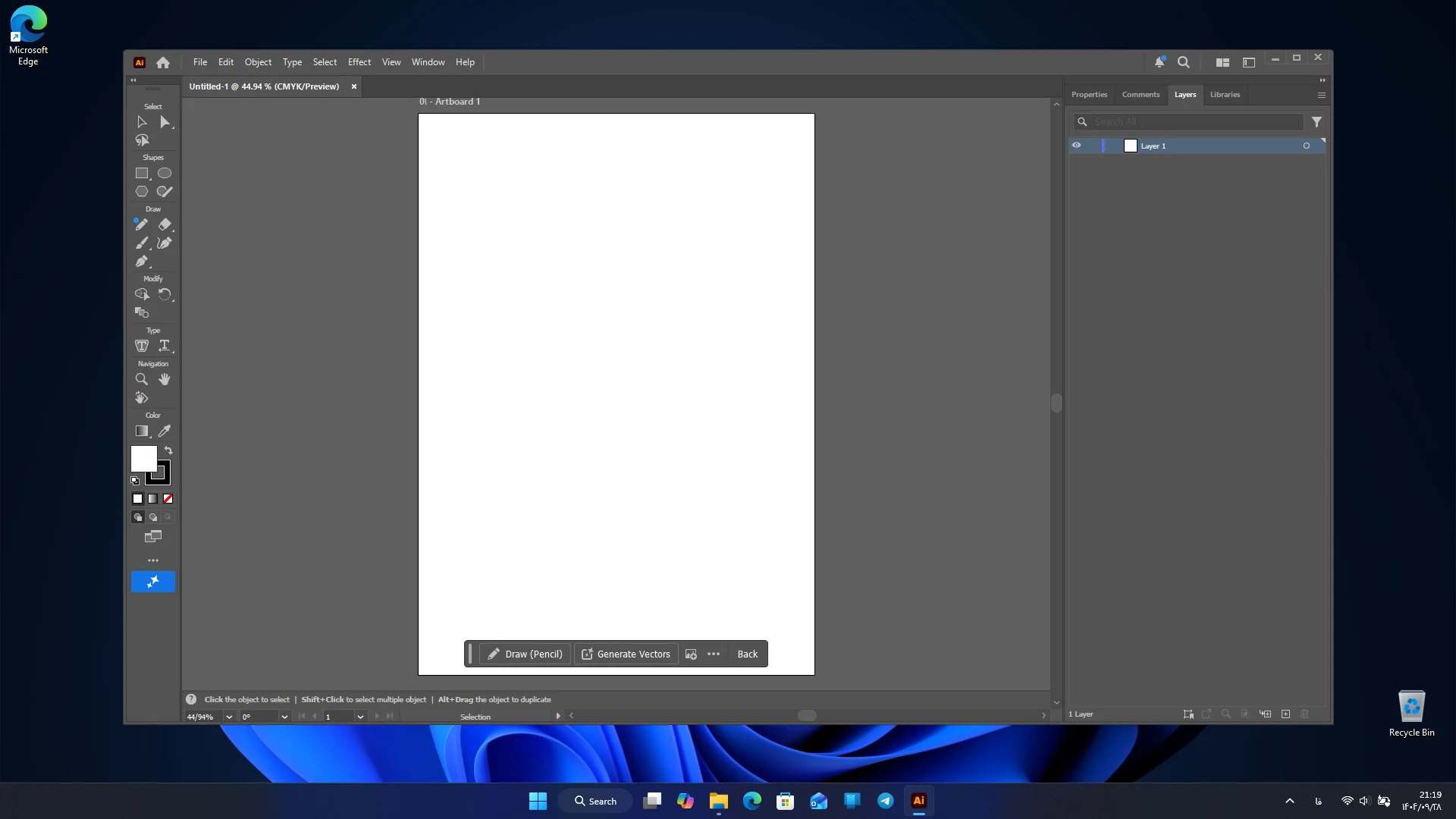The image size is (1456, 819).
Task: Switch to the Properties tab
Action: (1089, 95)
